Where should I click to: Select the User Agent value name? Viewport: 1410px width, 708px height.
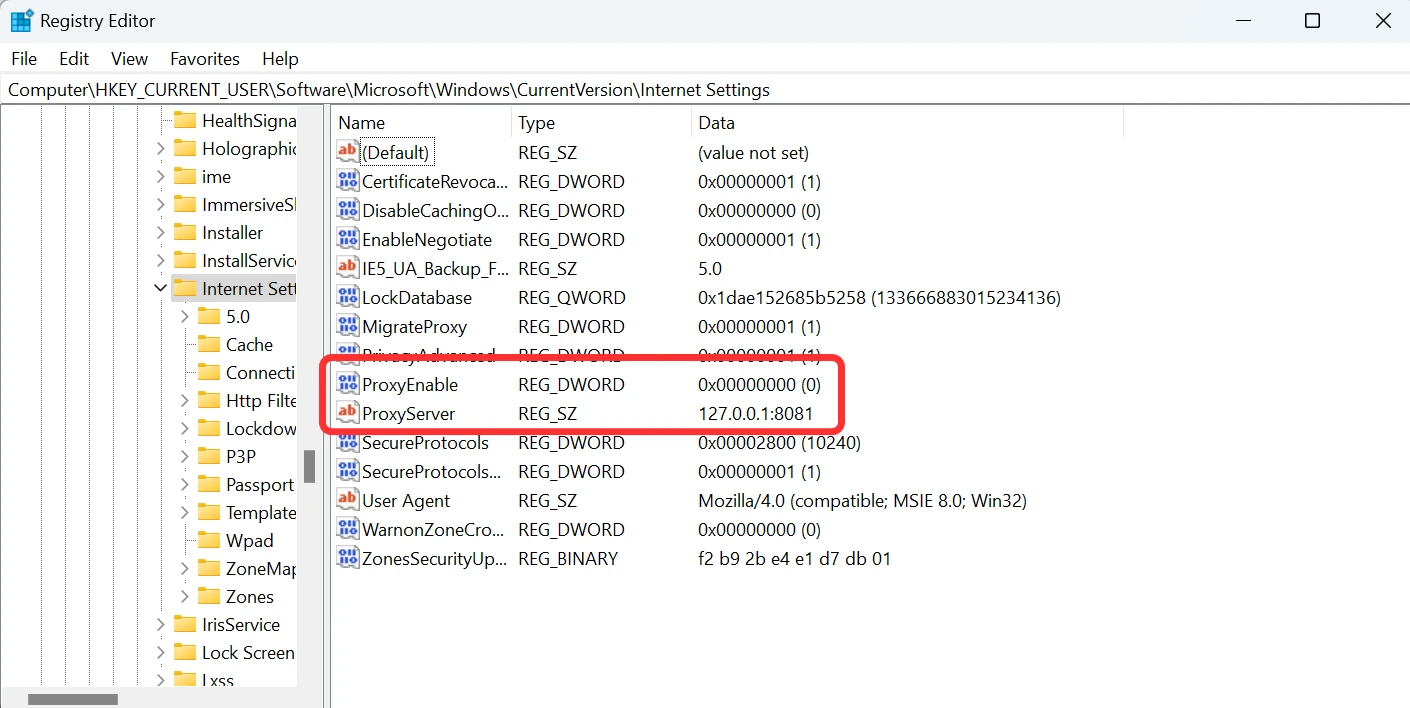406,501
